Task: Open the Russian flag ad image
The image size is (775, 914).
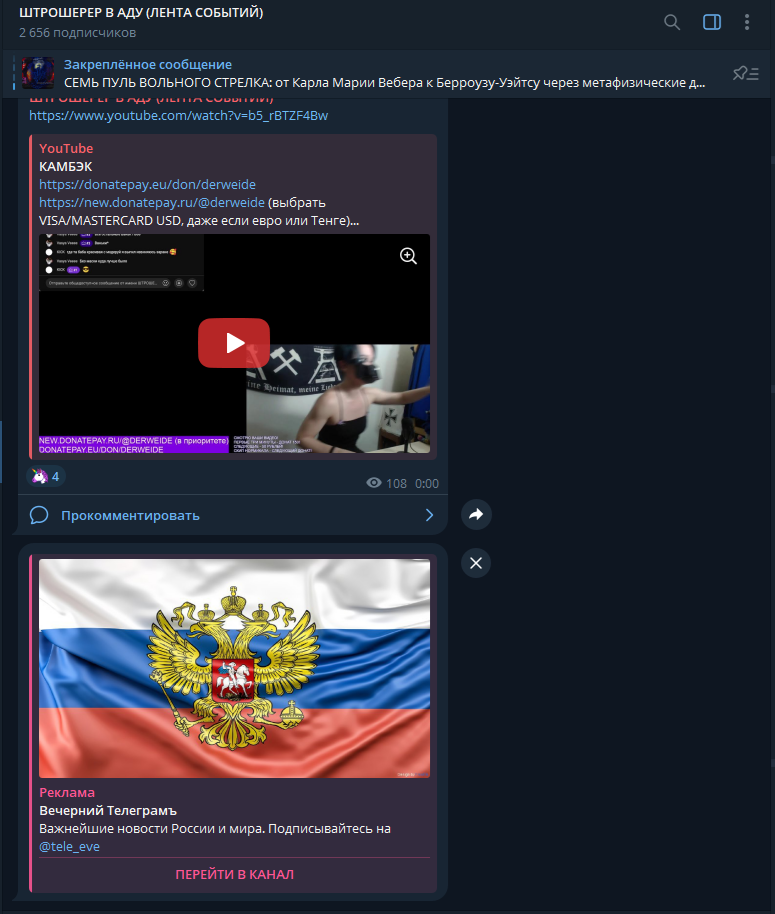Action: point(234,667)
